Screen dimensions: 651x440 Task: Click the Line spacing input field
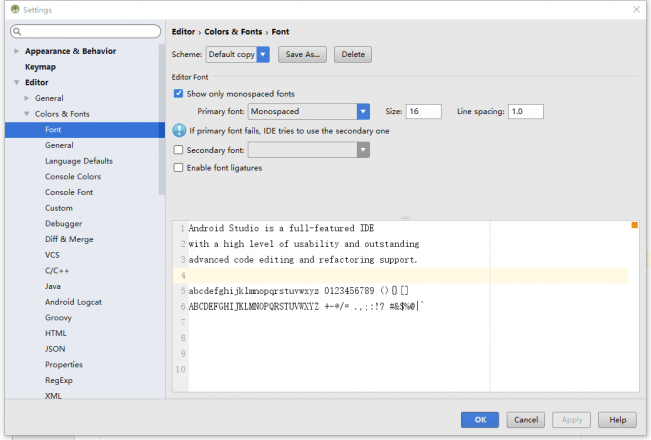click(526, 111)
